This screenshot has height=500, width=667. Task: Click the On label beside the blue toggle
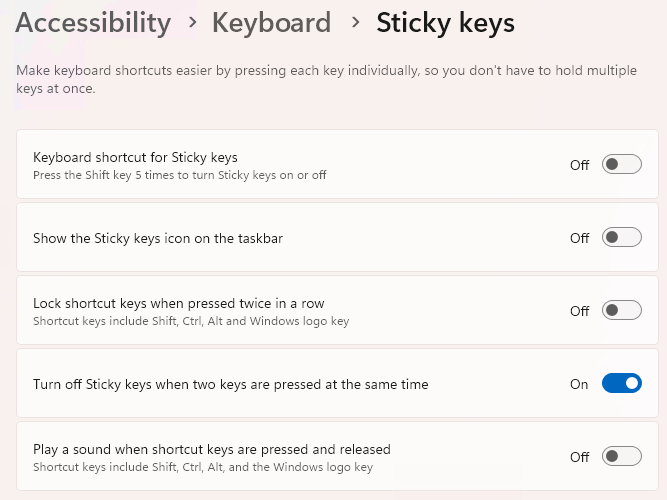click(579, 384)
